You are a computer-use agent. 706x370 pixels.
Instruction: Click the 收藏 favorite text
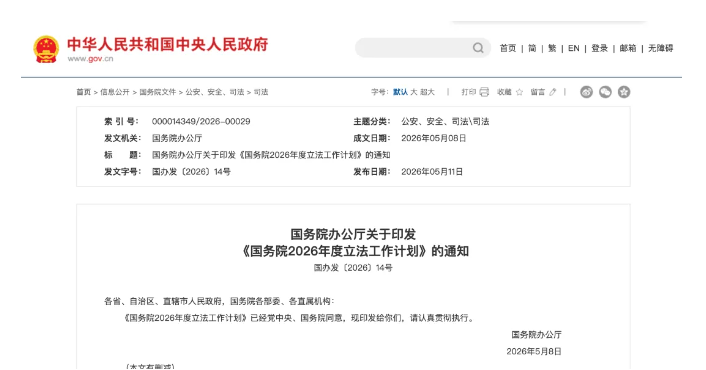504,92
